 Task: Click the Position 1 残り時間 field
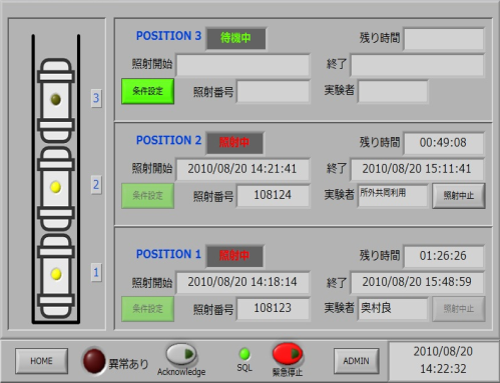point(443,256)
